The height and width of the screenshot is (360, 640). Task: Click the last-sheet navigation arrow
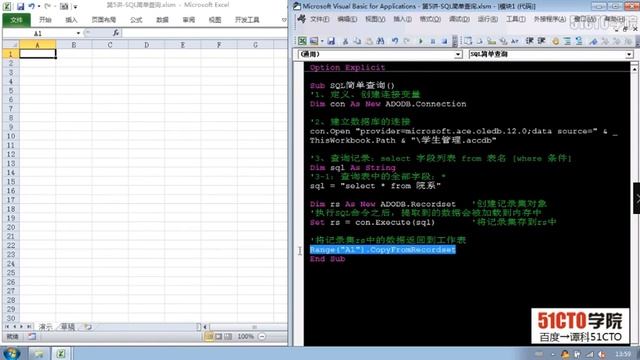point(29,327)
